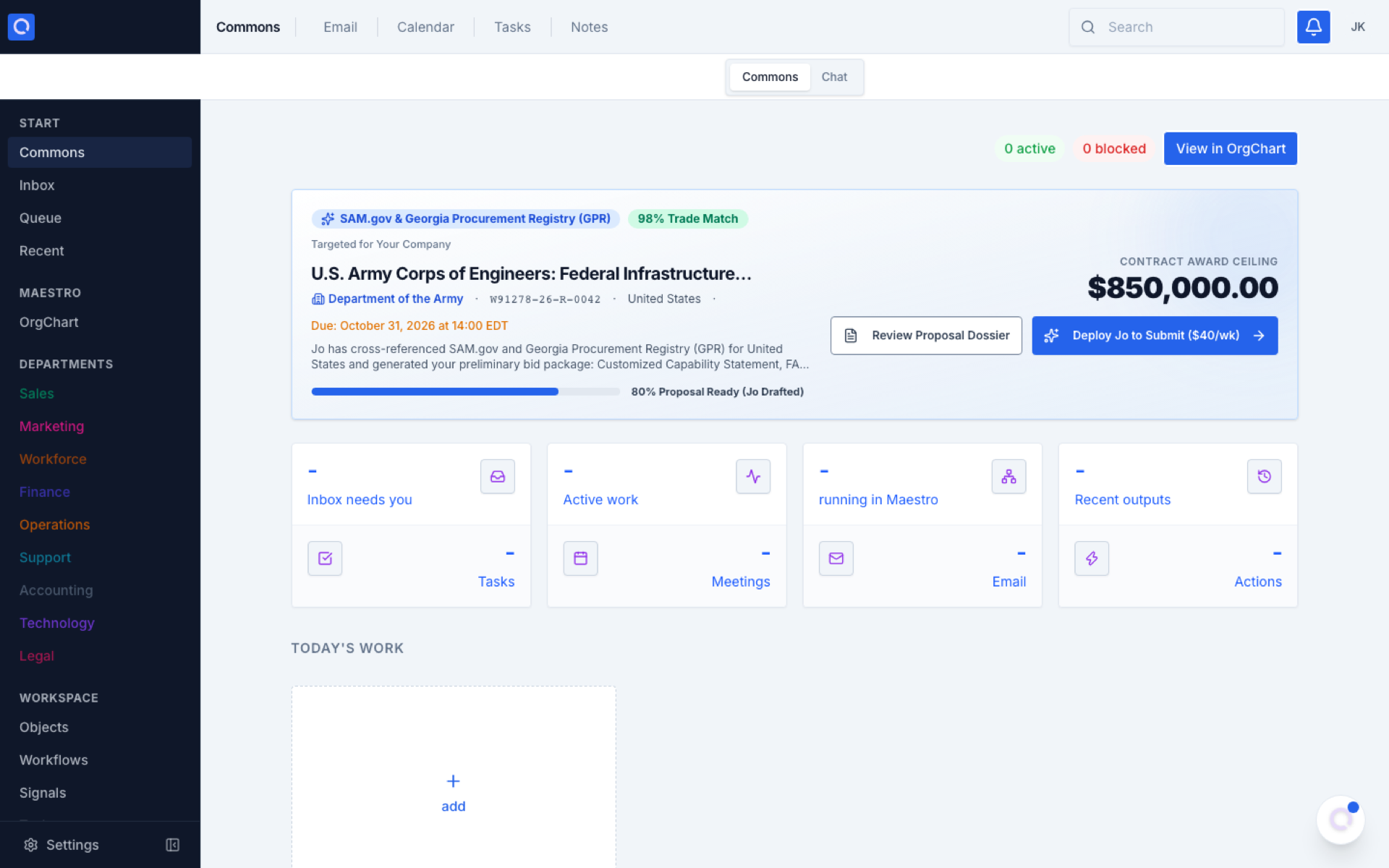
Task: Open the Email top tab
Action: click(x=340, y=27)
